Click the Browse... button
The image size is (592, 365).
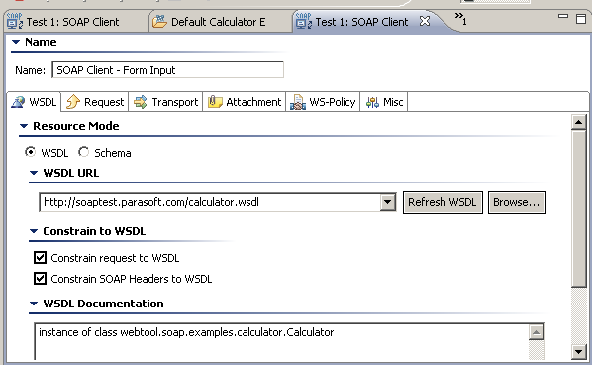(x=516, y=202)
